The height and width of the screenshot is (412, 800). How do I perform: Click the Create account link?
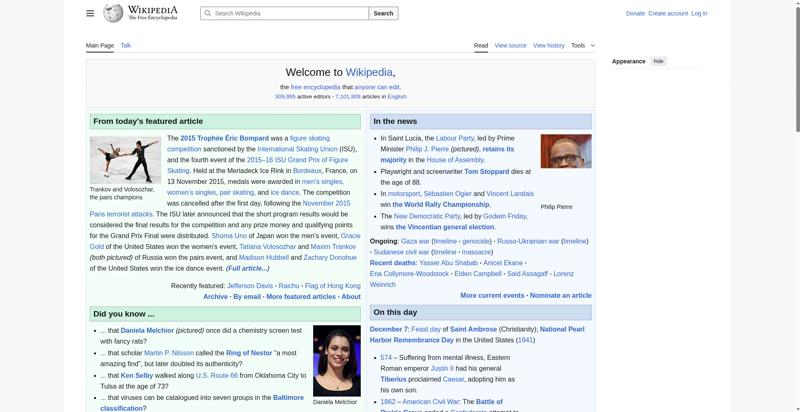point(668,13)
